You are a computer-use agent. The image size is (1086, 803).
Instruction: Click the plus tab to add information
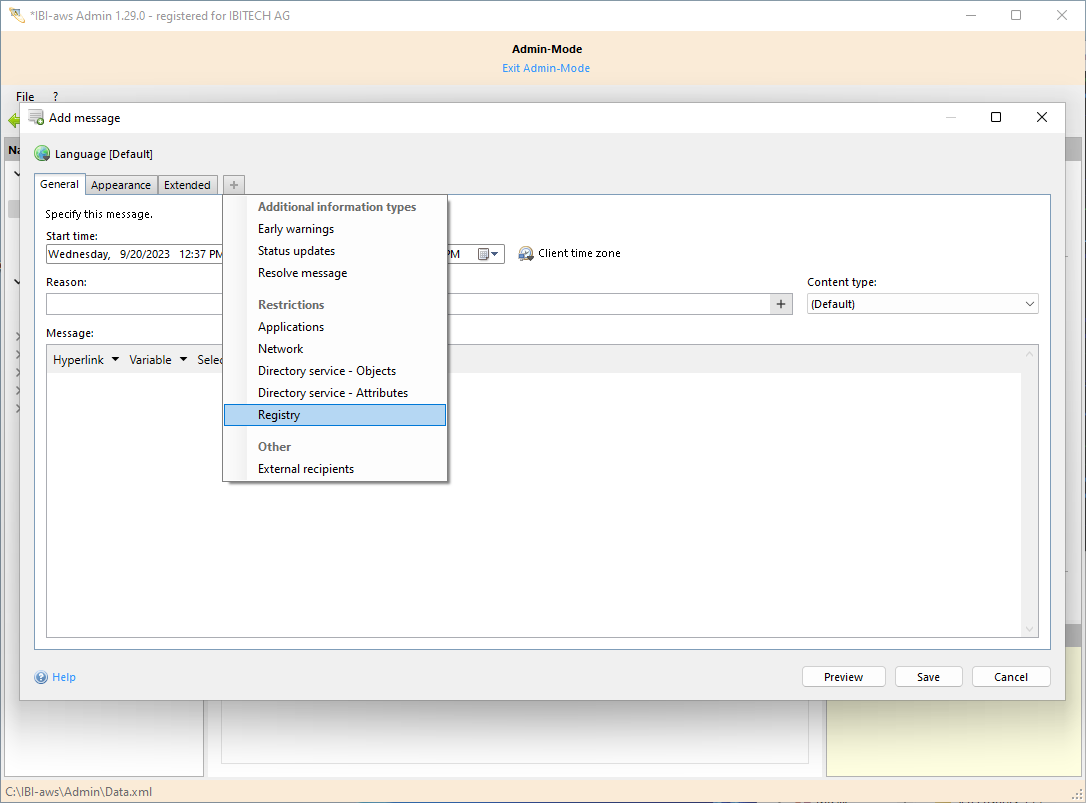pyautogui.click(x=233, y=185)
